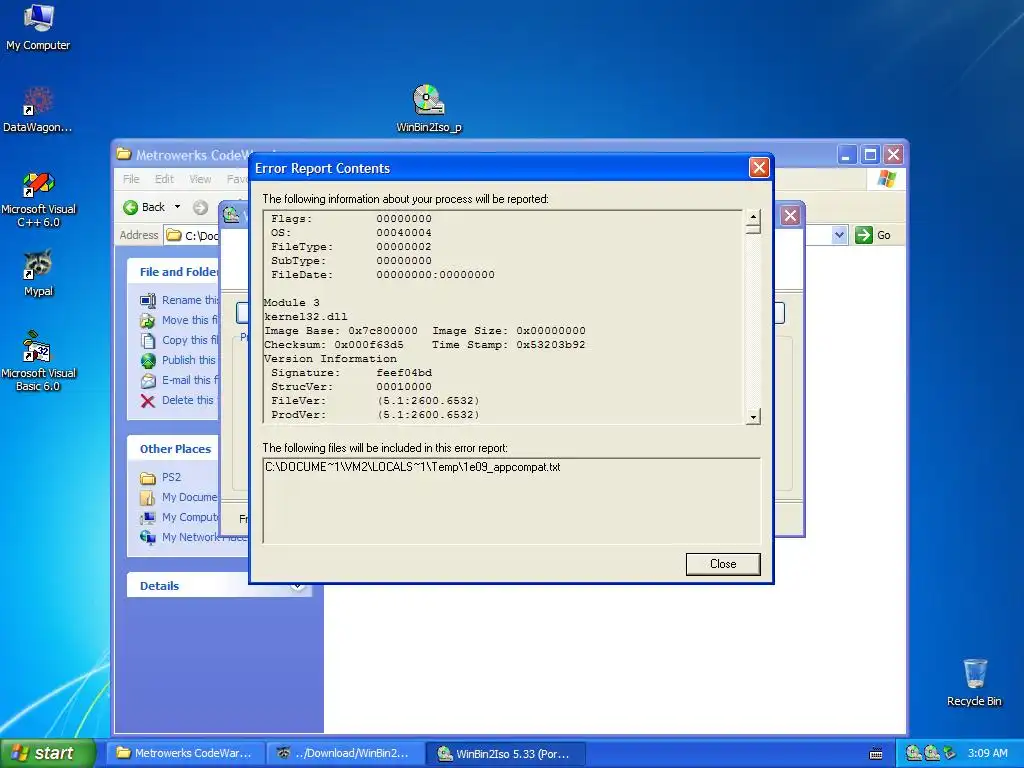
Task: Open the Recycle Bin
Action: [x=974, y=683]
